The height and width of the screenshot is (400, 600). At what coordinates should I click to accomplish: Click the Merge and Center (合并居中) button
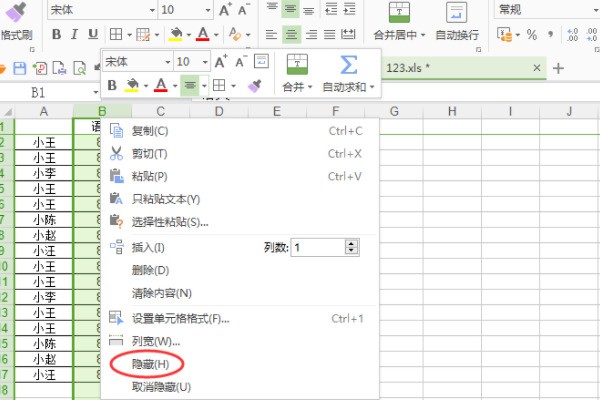[x=399, y=21]
